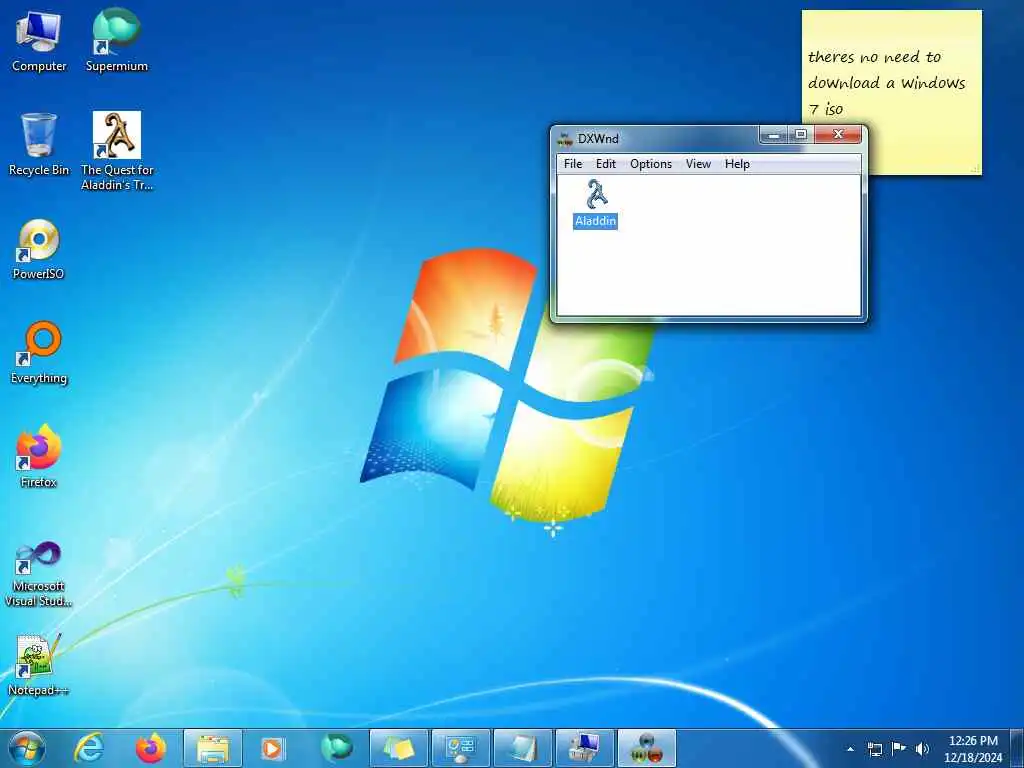
Task: Select The Quest for Aladdin's Treasure shortcut
Action: (117, 152)
